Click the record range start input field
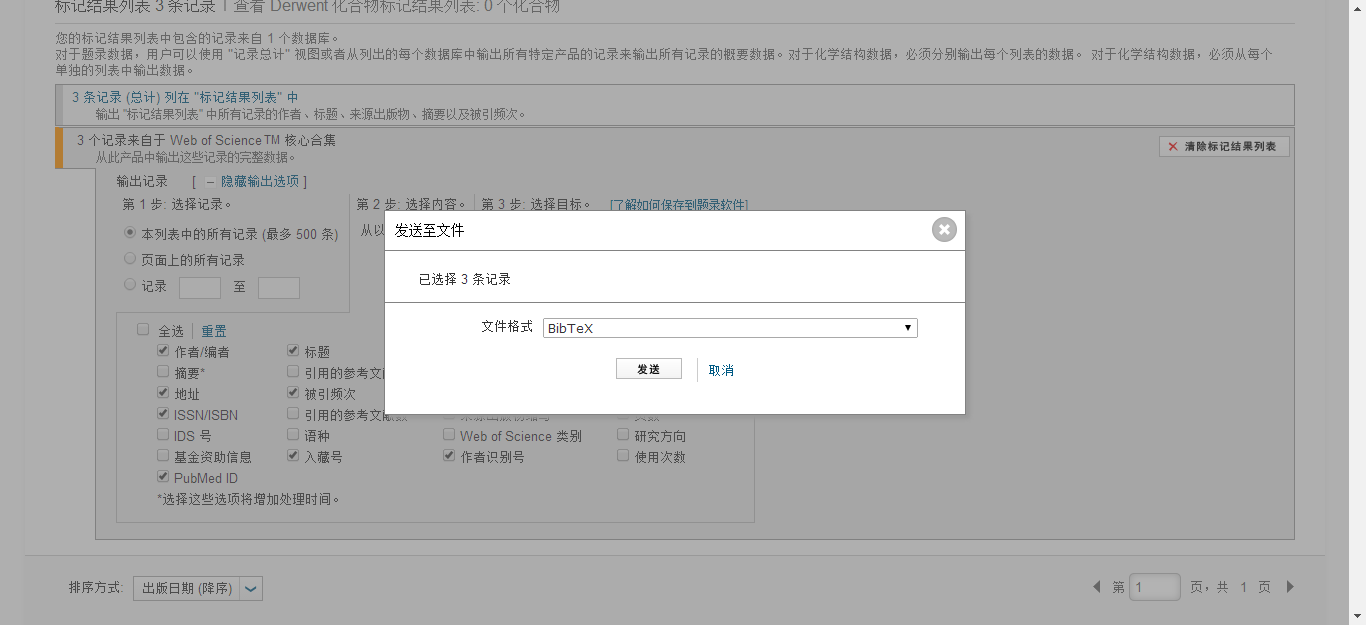The height and width of the screenshot is (625, 1366). [199, 287]
